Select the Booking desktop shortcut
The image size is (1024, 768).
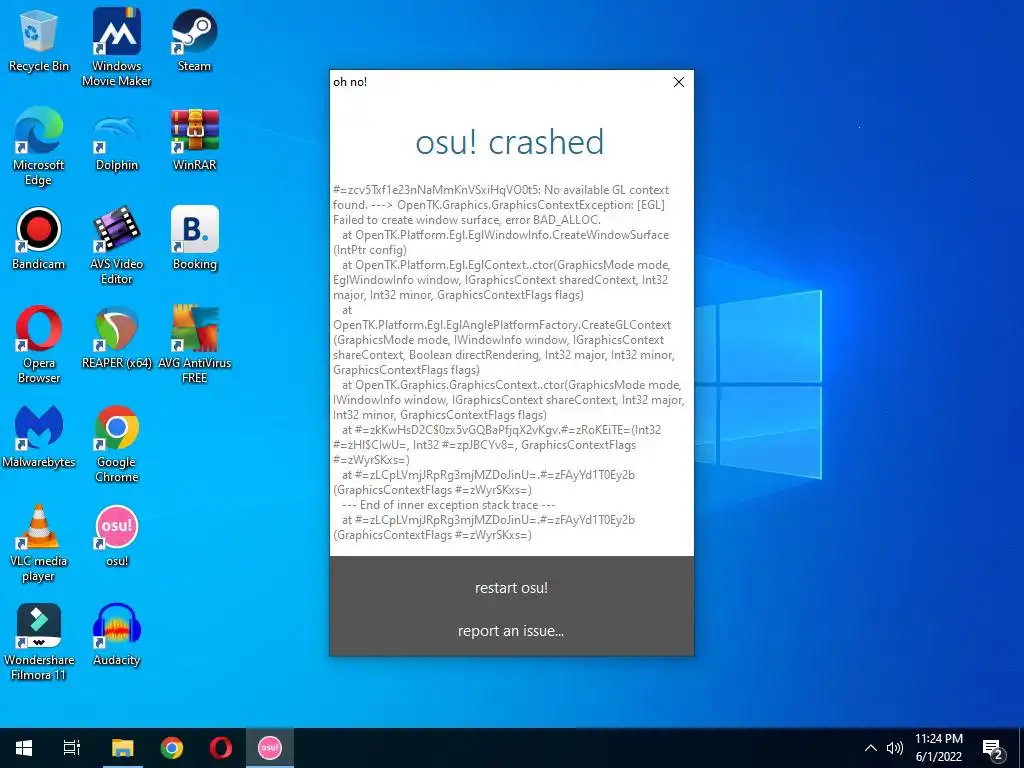tap(195, 239)
